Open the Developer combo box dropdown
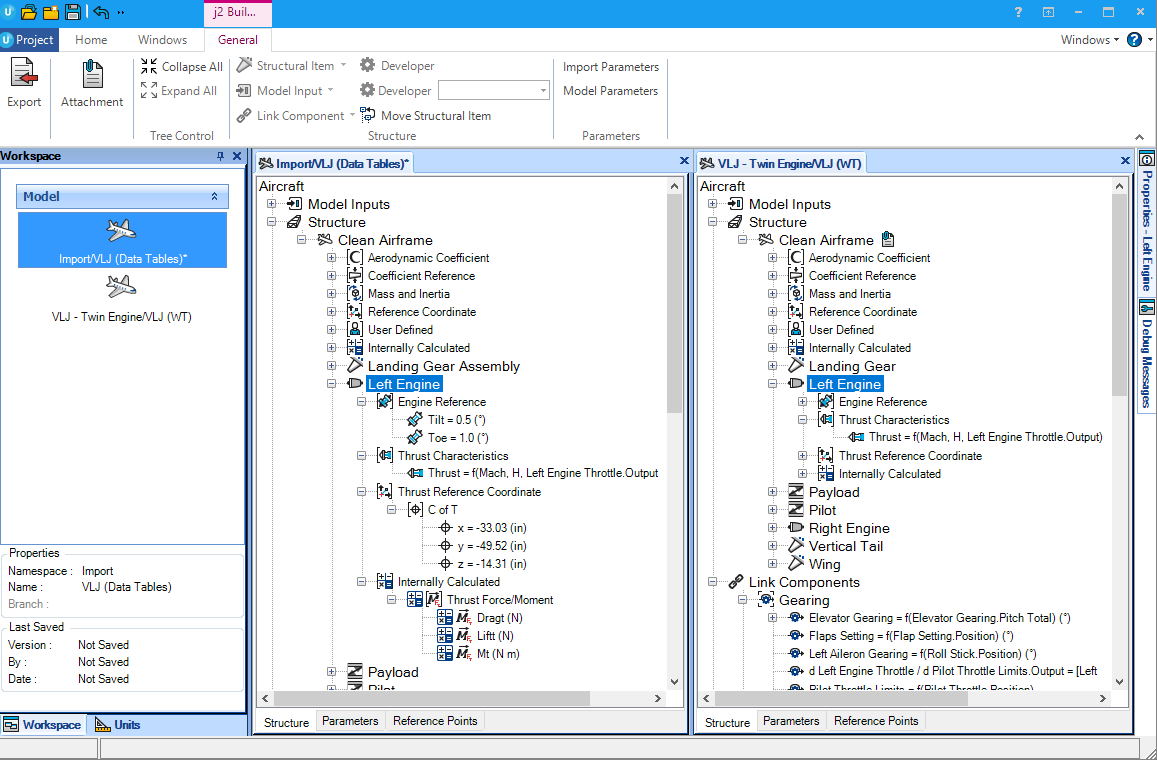The width and height of the screenshot is (1157, 760). (543, 91)
